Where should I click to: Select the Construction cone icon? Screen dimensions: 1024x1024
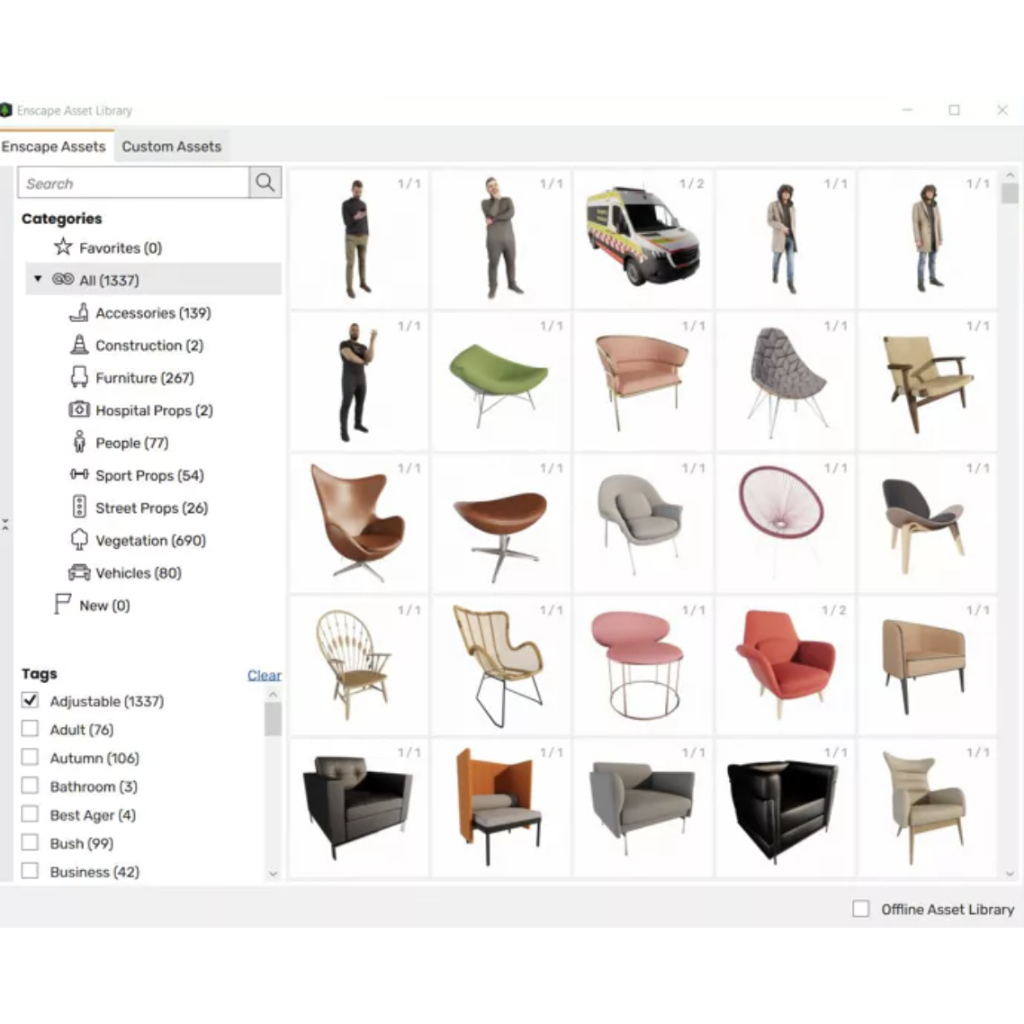(79, 345)
